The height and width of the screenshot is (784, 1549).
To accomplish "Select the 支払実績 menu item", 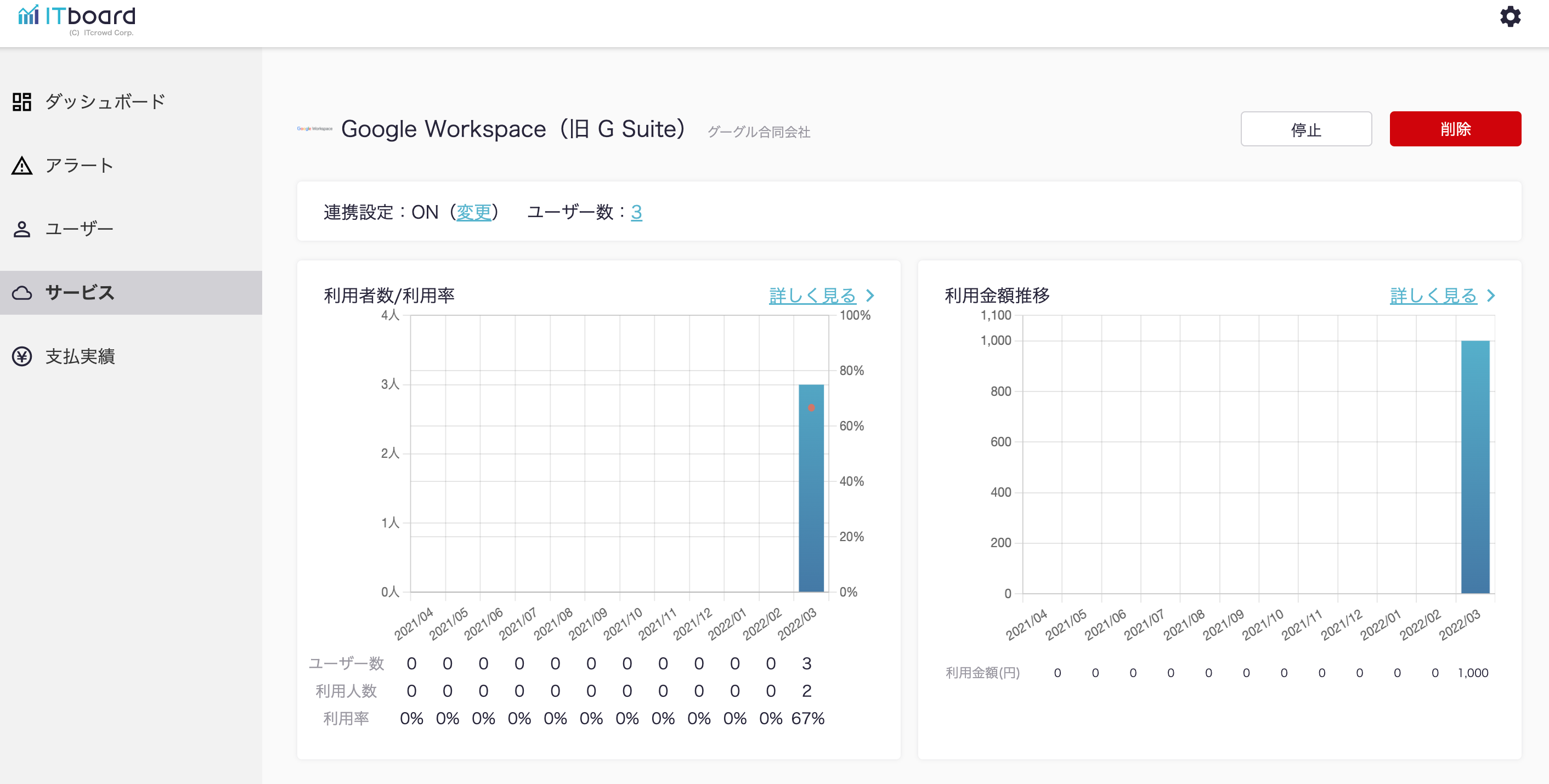I will pyautogui.click(x=80, y=356).
